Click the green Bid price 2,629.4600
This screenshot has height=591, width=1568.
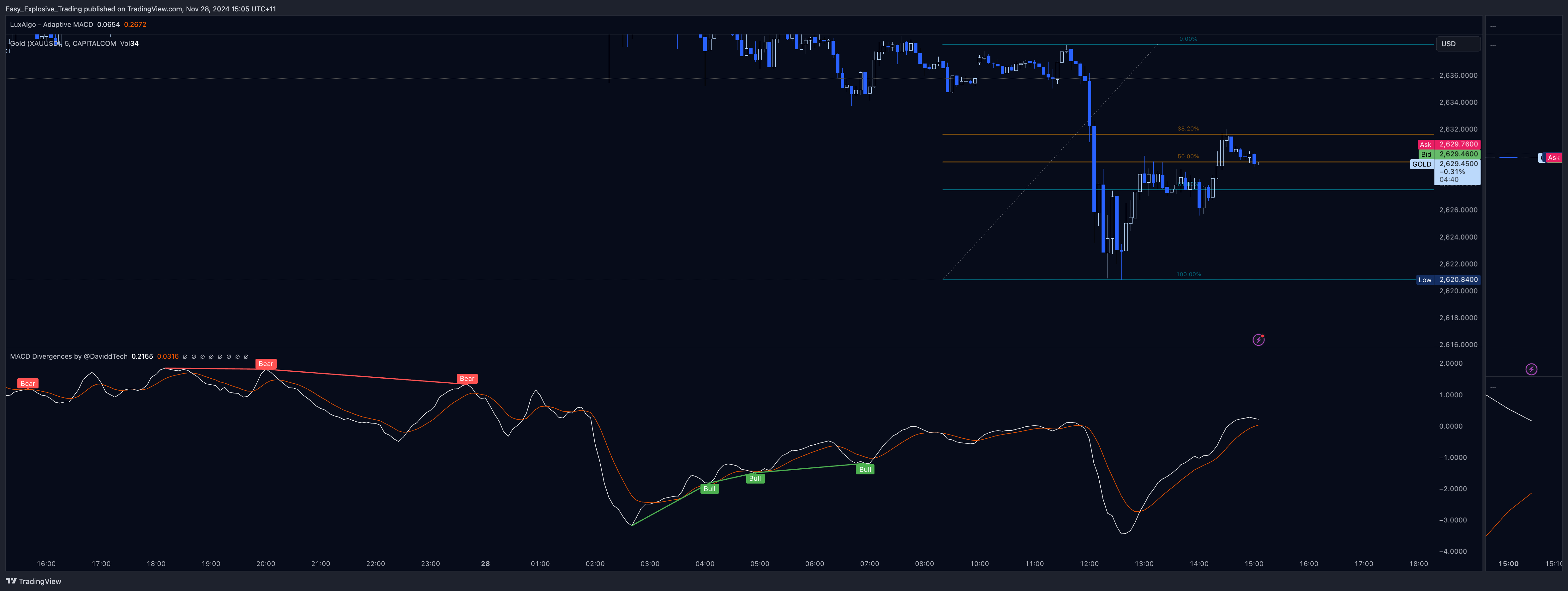click(1458, 154)
